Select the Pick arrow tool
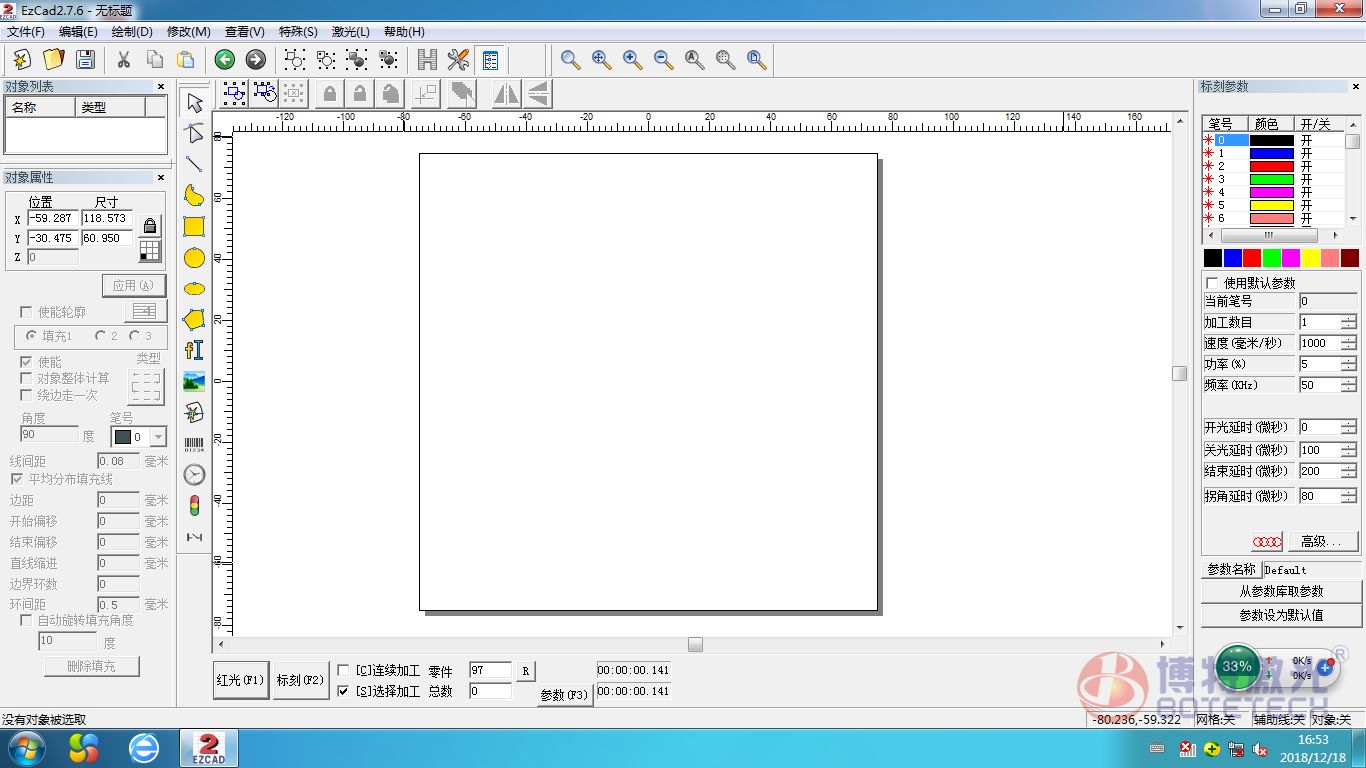This screenshot has width=1366, height=768. (x=194, y=103)
